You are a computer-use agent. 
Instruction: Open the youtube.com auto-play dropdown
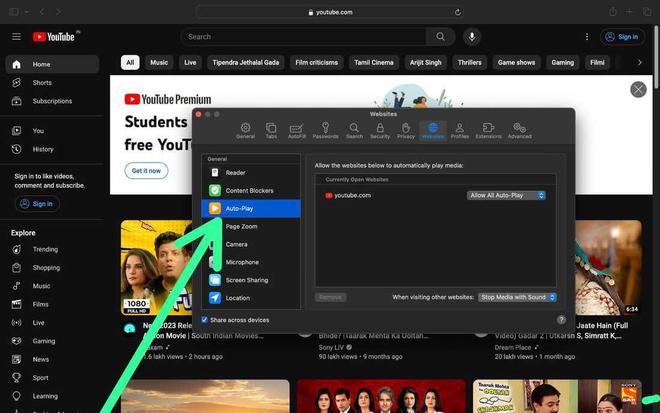coord(506,195)
